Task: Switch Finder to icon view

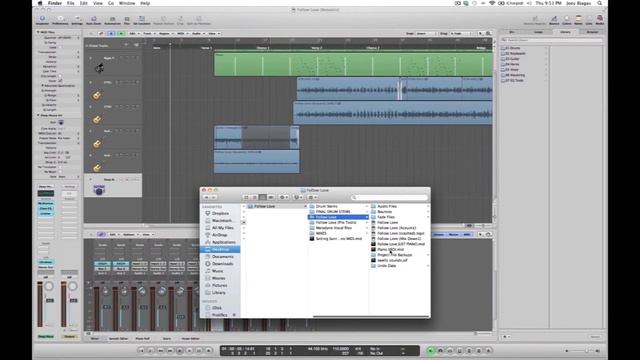Action: point(246,198)
